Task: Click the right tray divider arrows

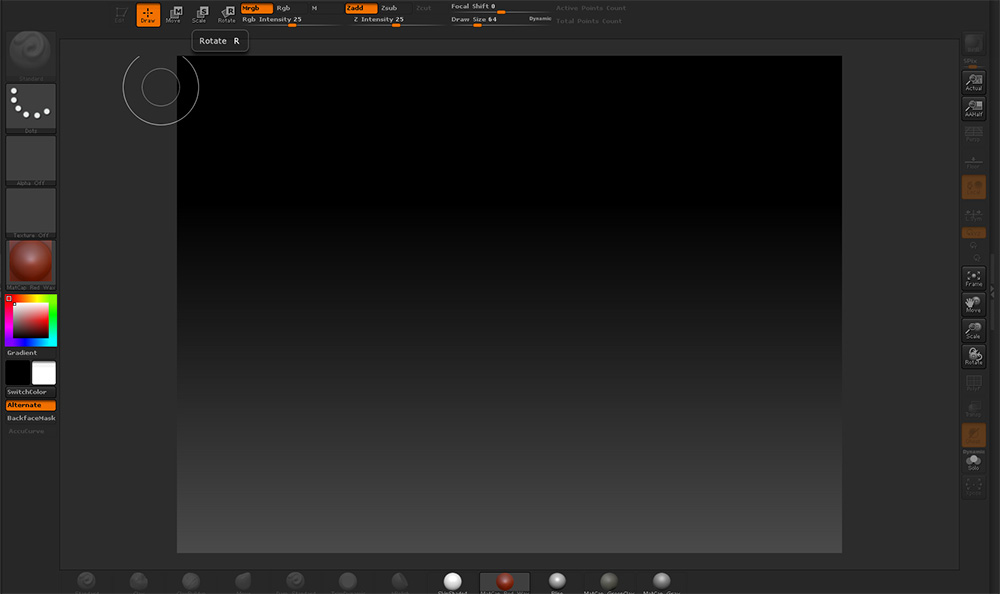Action: (x=993, y=290)
